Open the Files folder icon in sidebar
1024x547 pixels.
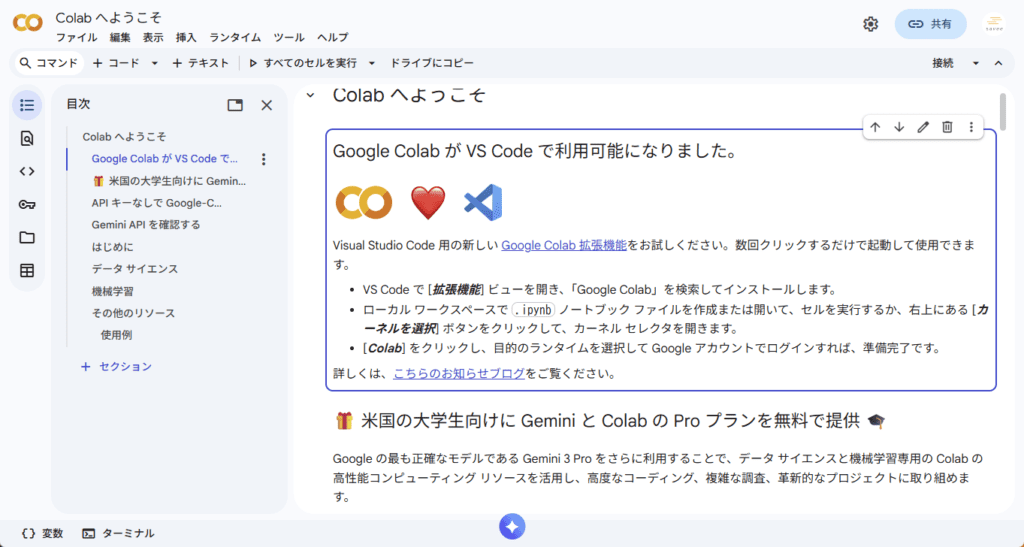(27, 237)
